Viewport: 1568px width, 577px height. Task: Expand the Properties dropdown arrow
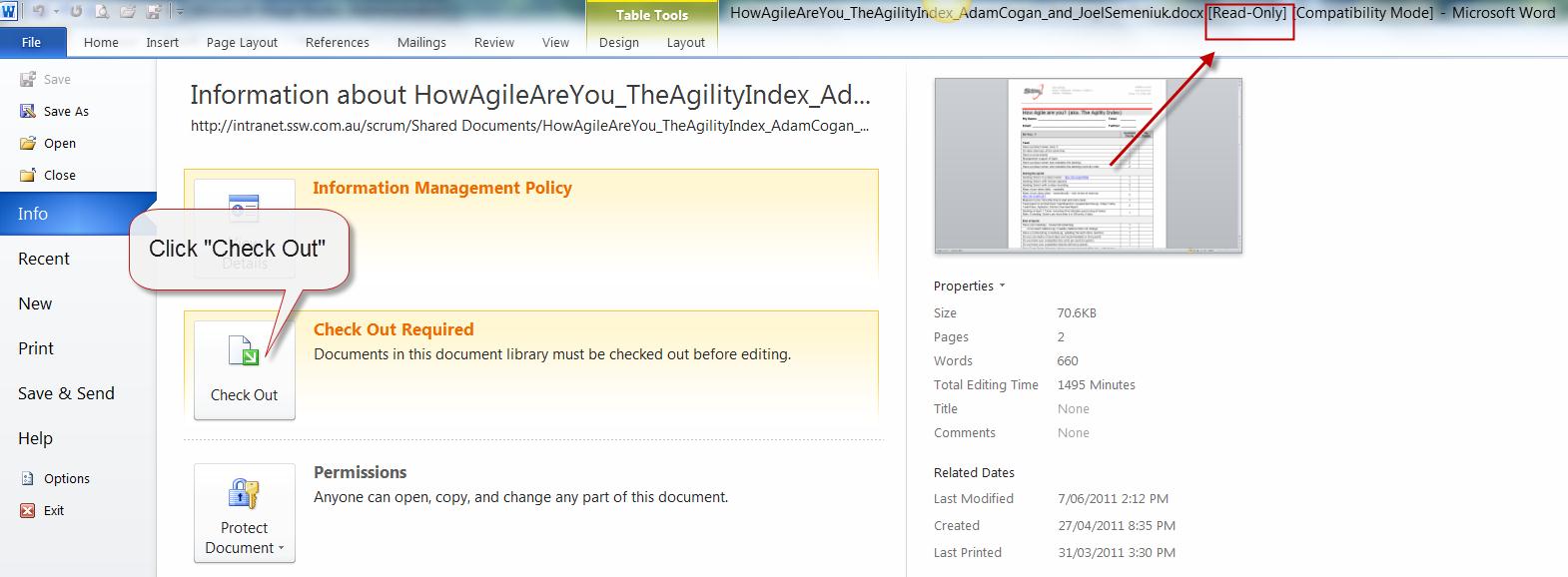point(1002,287)
